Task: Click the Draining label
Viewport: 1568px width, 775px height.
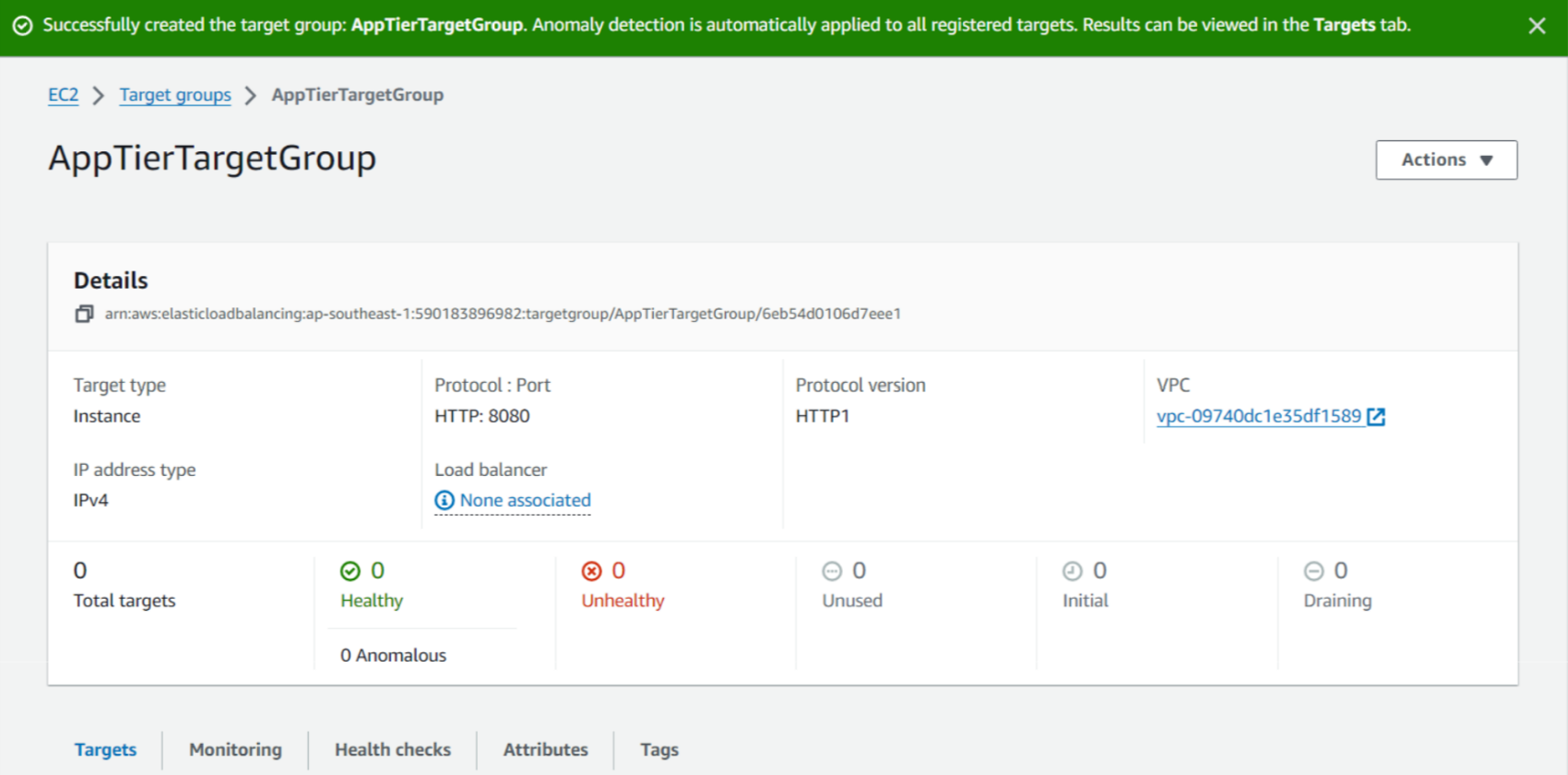Action: click(1337, 601)
